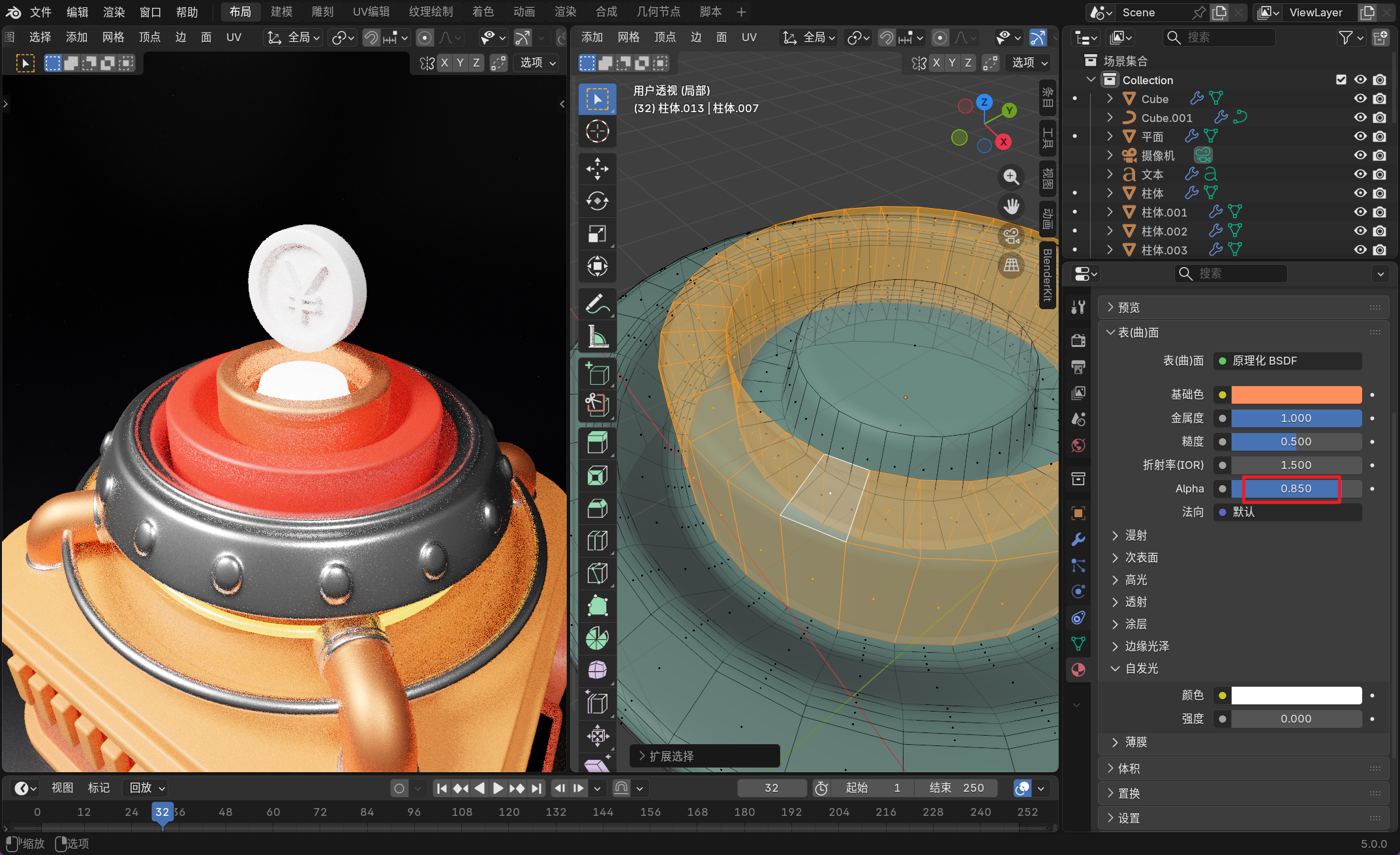The height and width of the screenshot is (855, 1400).
Task: Expand the 体积 material panel
Action: (x=1129, y=768)
